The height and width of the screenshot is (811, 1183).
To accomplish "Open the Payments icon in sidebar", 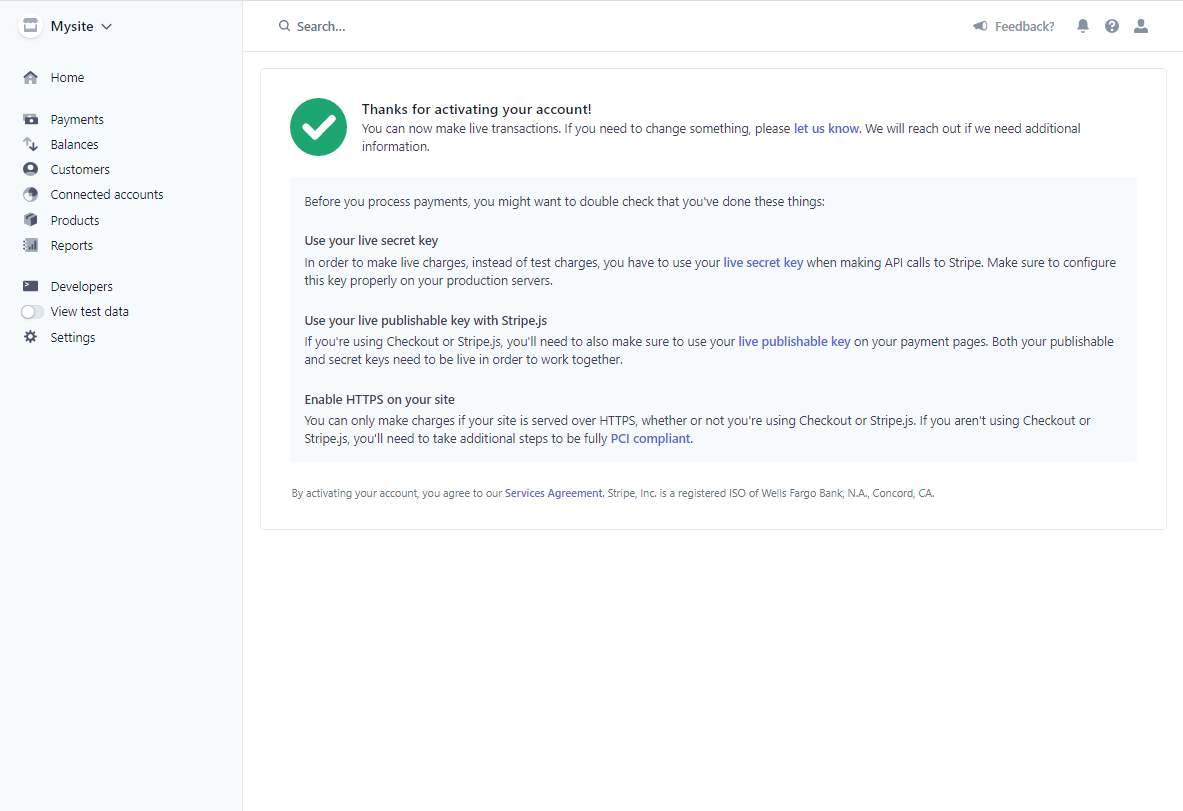I will (x=30, y=119).
